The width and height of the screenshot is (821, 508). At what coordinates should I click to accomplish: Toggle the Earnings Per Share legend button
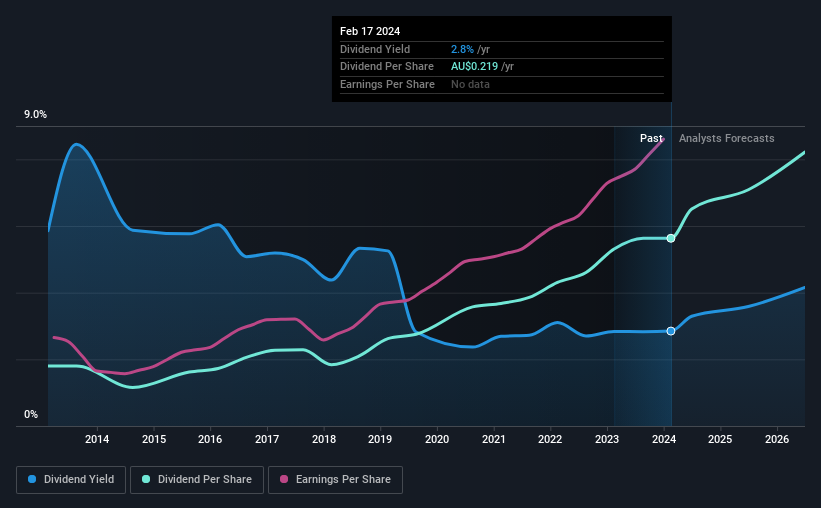coord(335,480)
